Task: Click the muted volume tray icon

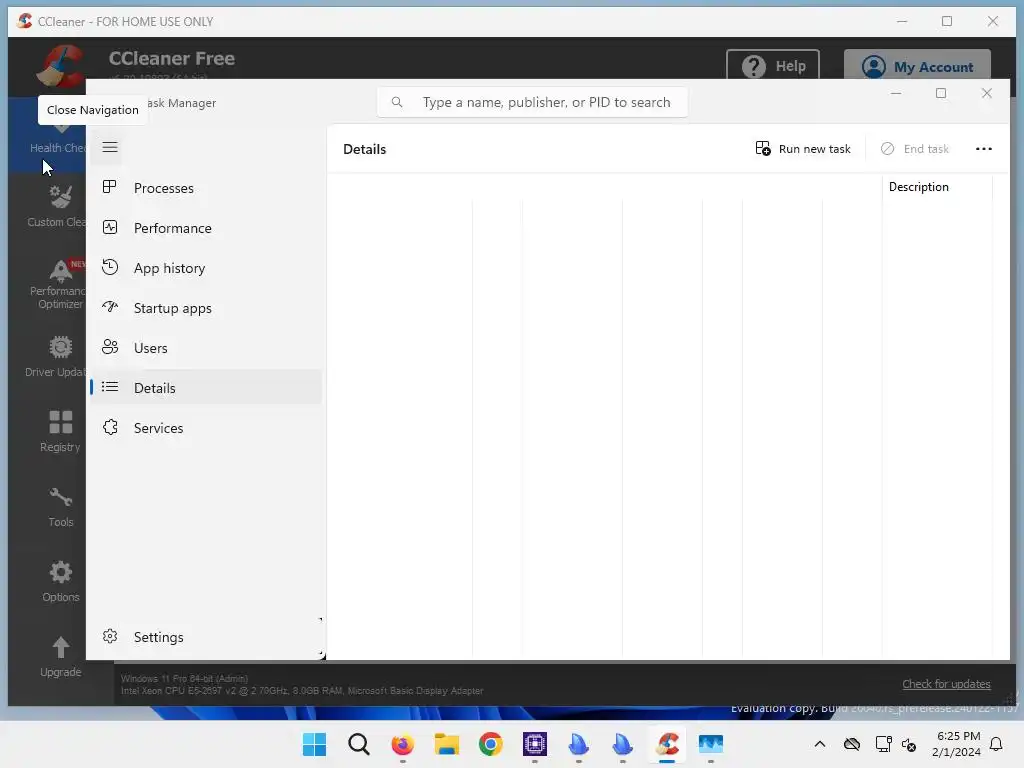Action: (908, 744)
